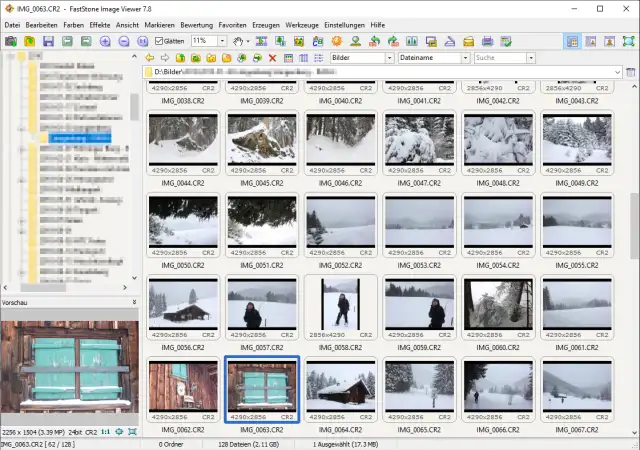The height and width of the screenshot is (450, 640).
Task: Click the print icon in toolbar
Action: pos(487,41)
